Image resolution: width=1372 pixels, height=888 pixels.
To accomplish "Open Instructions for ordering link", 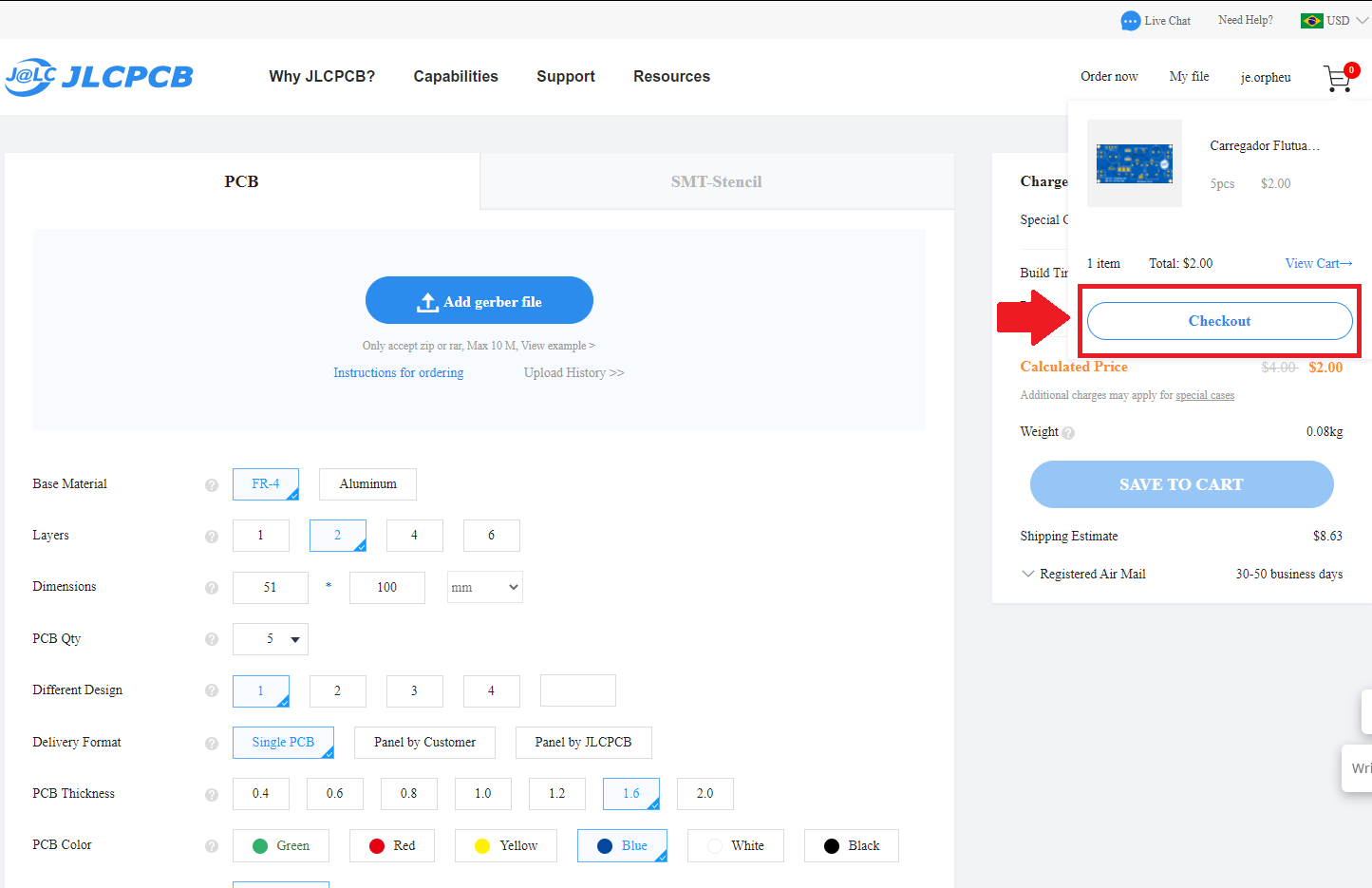I will (399, 373).
